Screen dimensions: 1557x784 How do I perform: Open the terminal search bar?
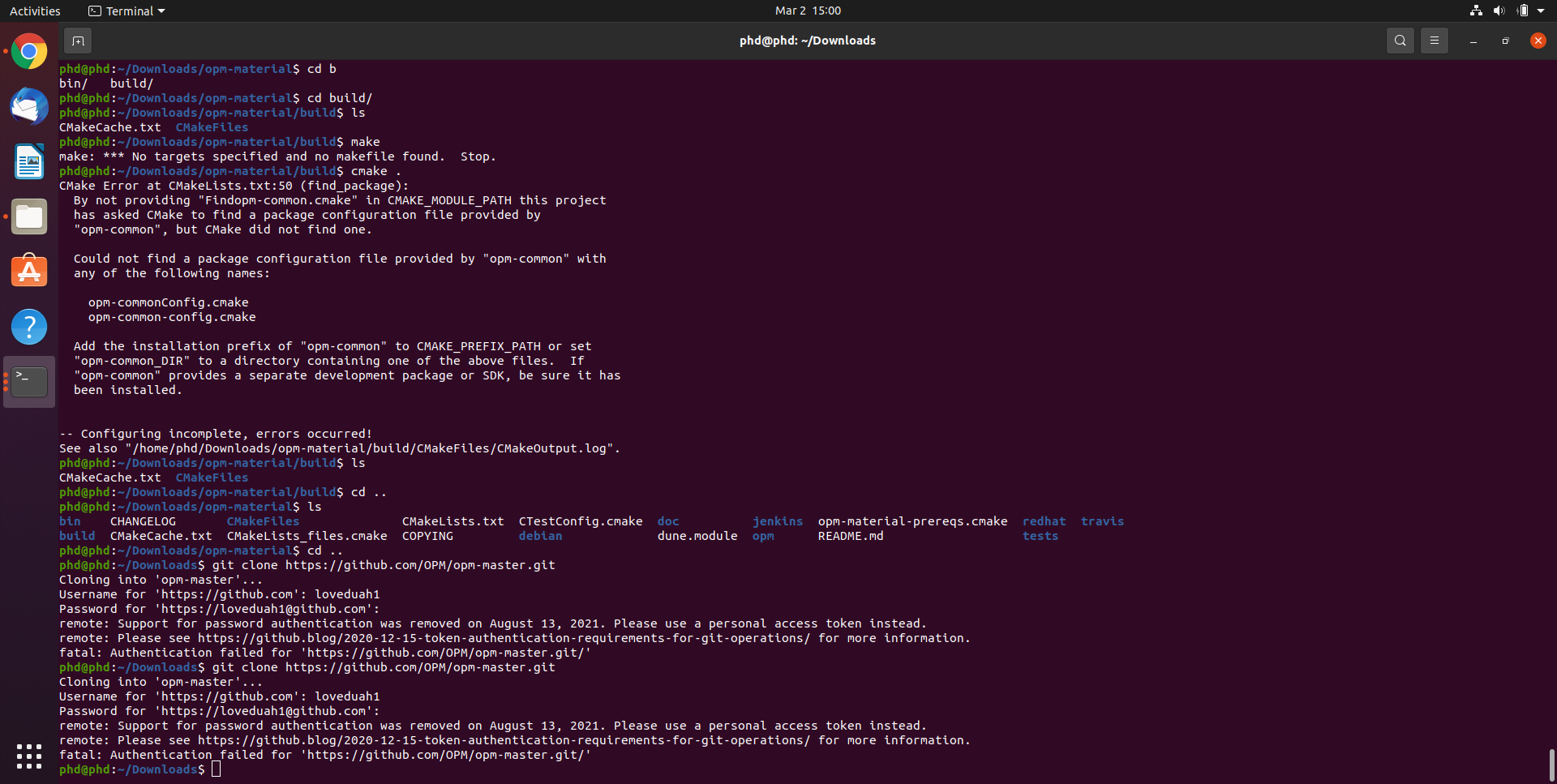[x=1400, y=40]
